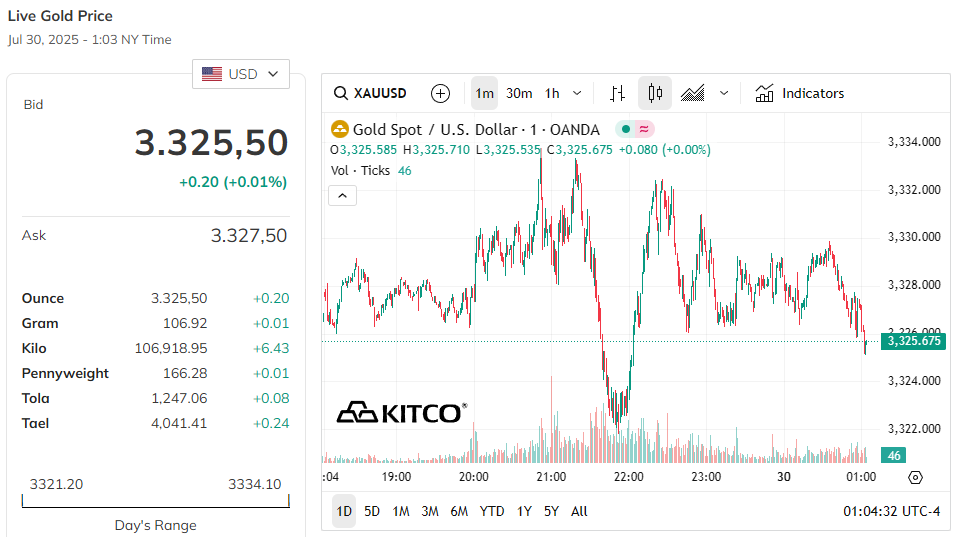Viewport: 956px width, 537px height.
Task: Click the 22:00 time axis label
Action: (x=629, y=477)
